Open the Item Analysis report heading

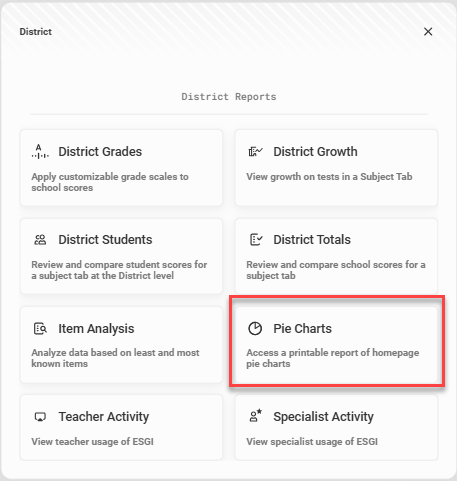[x=96, y=329]
